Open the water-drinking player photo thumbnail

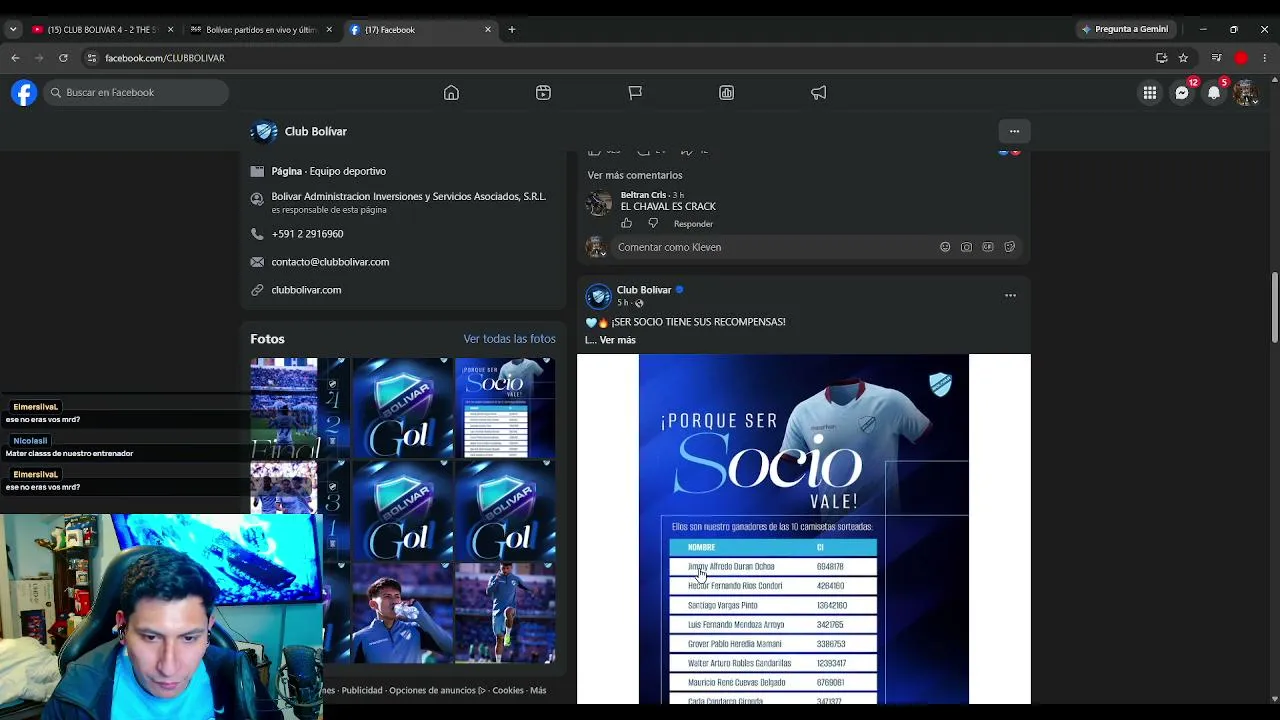[x=403, y=613]
